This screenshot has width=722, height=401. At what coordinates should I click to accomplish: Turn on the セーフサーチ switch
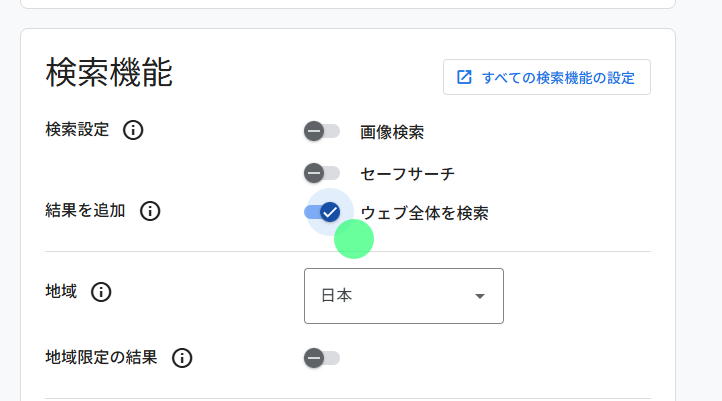[x=322, y=173]
